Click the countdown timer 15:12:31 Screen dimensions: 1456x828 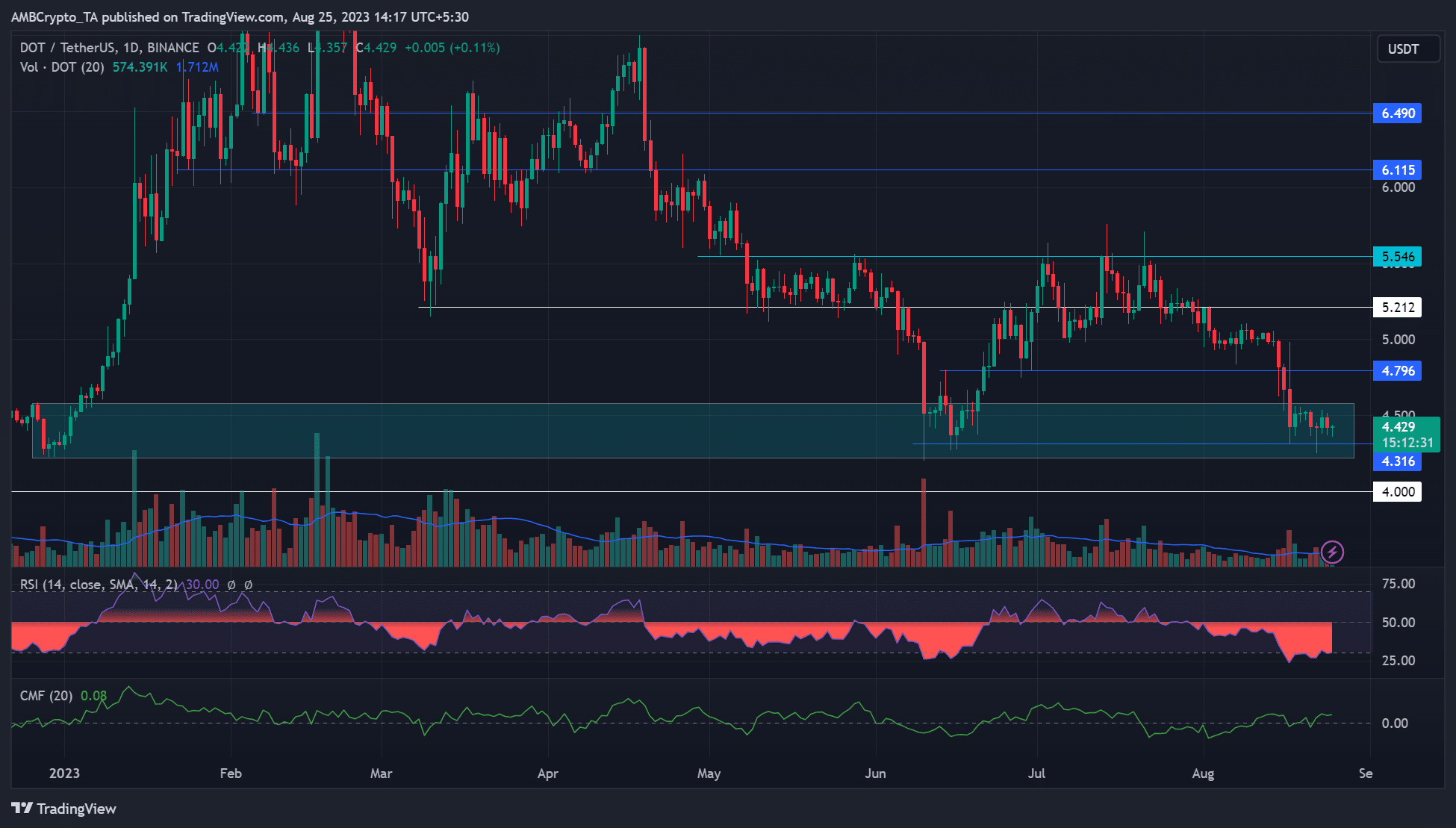(1407, 443)
